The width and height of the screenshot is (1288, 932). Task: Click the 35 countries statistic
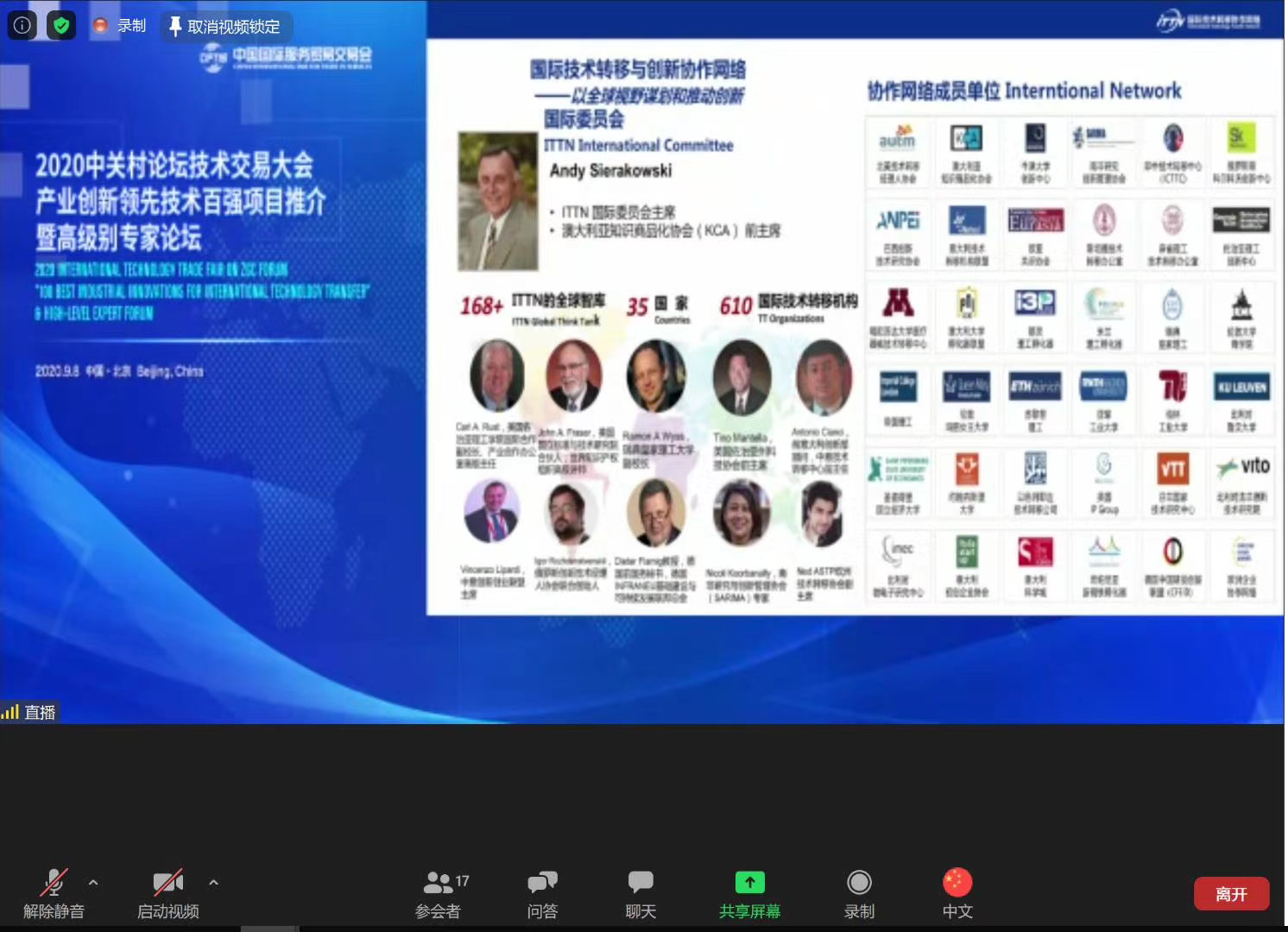[637, 306]
